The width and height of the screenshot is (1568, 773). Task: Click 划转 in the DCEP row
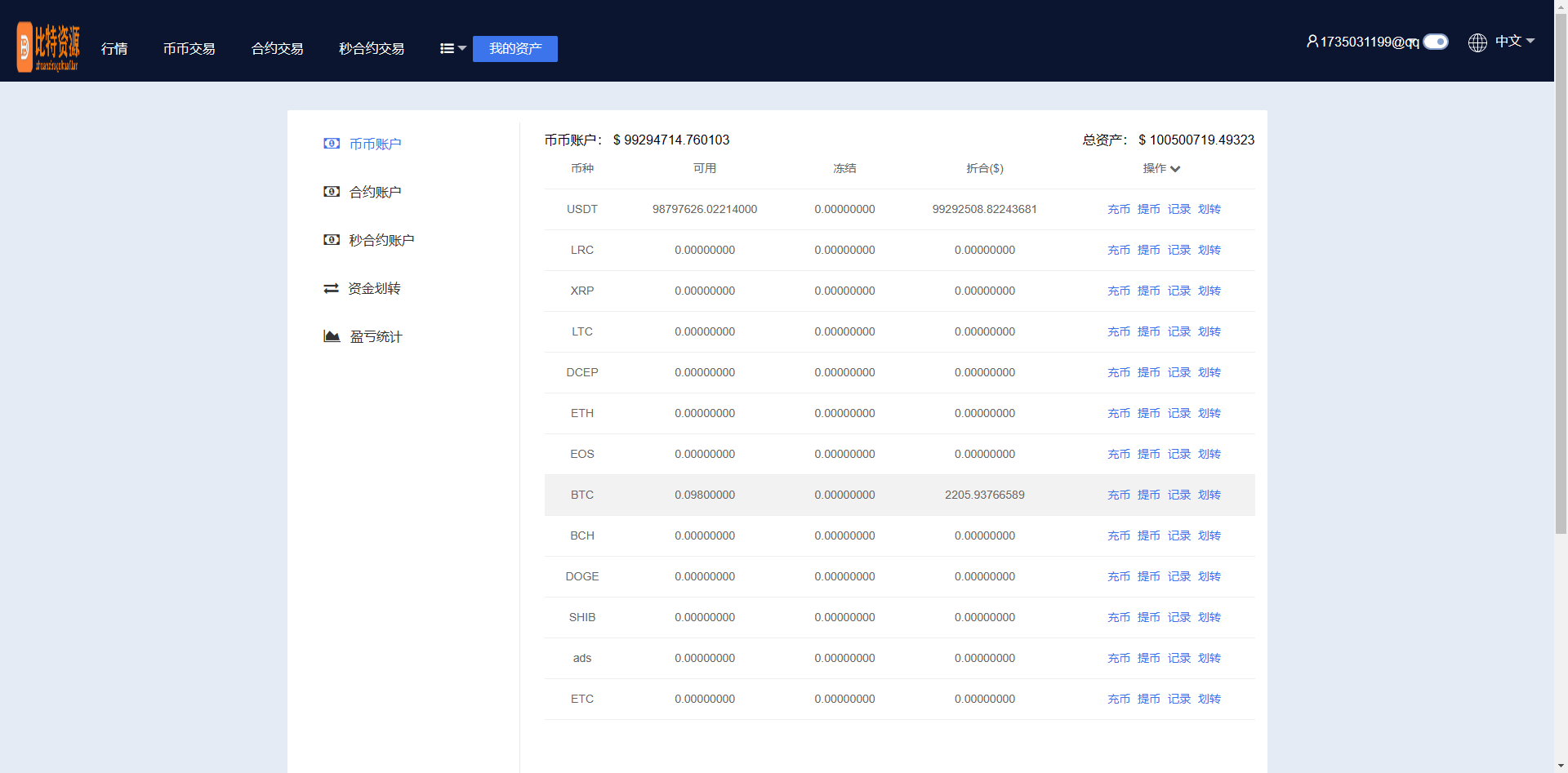pos(1209,372)
